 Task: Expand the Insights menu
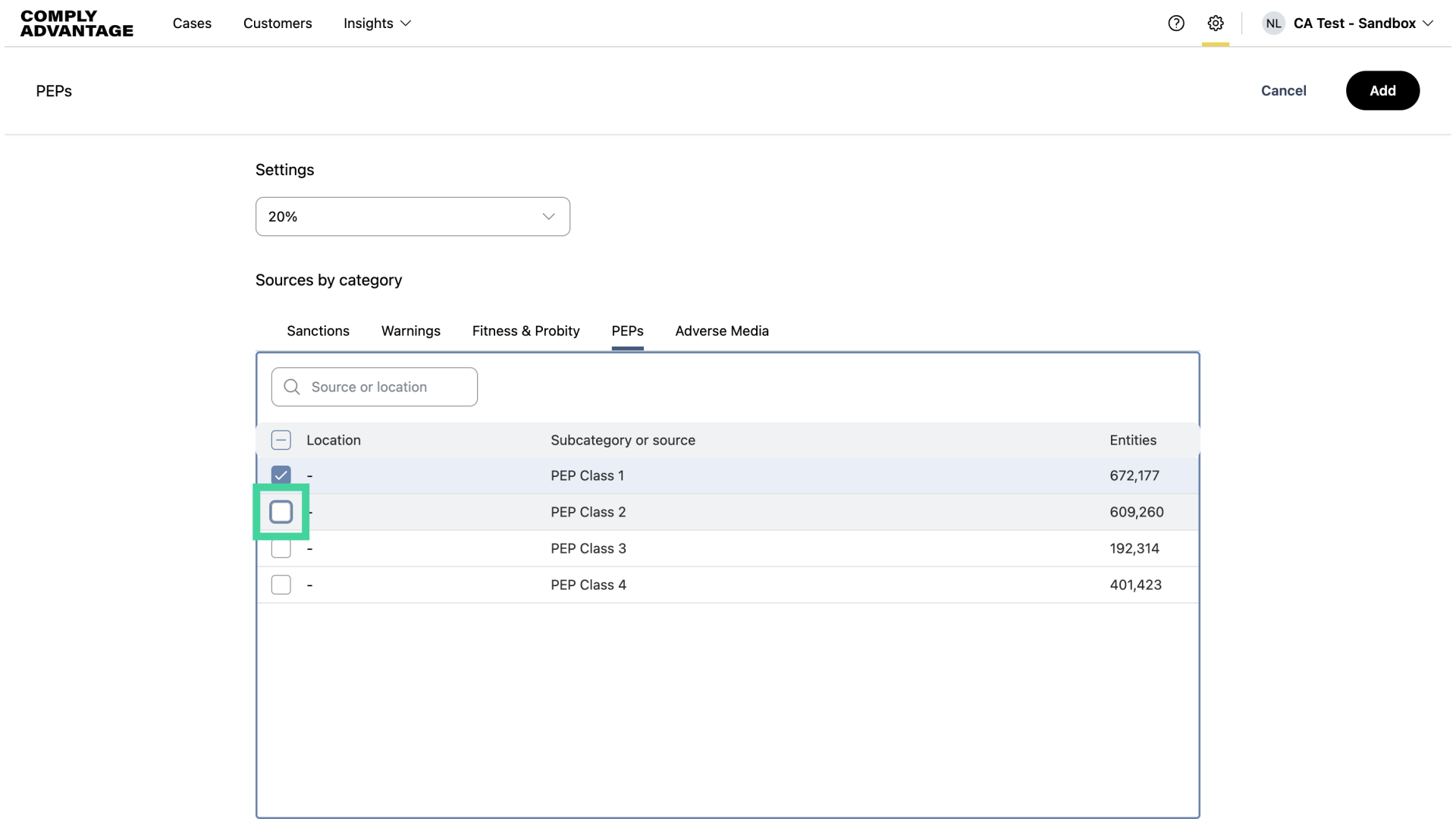pos(377,24)
